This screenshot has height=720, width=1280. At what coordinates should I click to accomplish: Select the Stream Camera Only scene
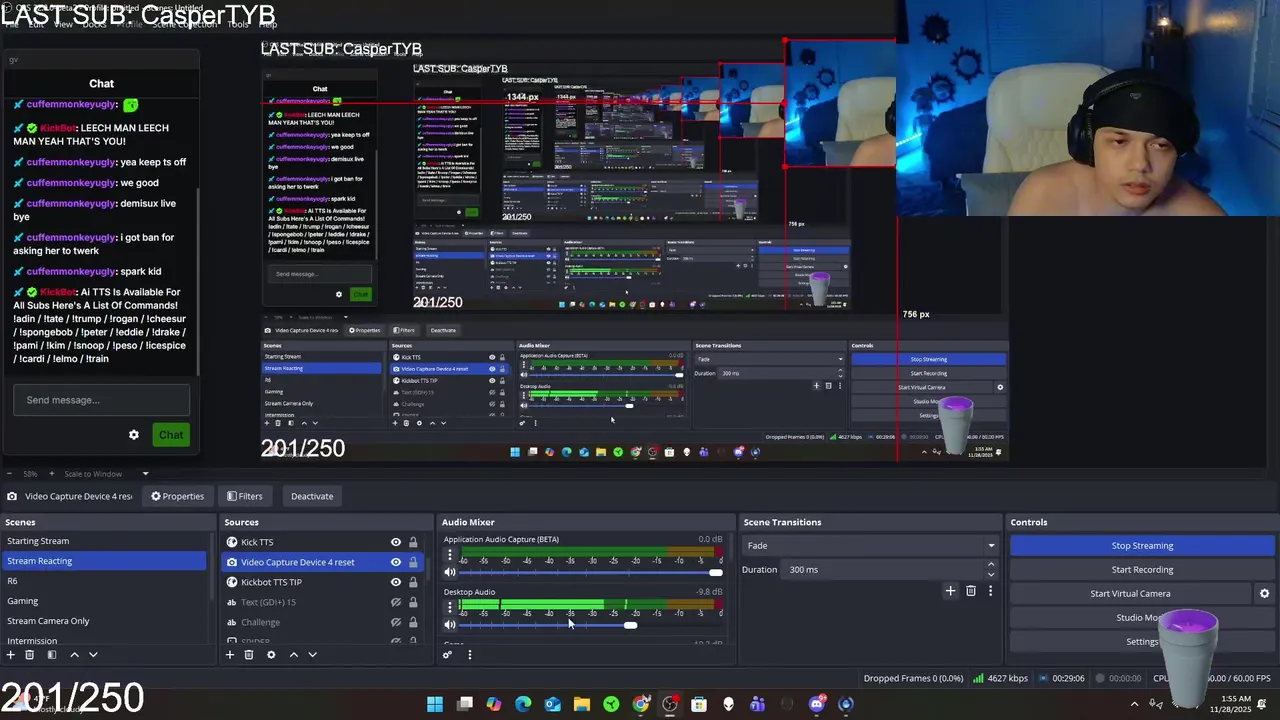tap(104, 621)
